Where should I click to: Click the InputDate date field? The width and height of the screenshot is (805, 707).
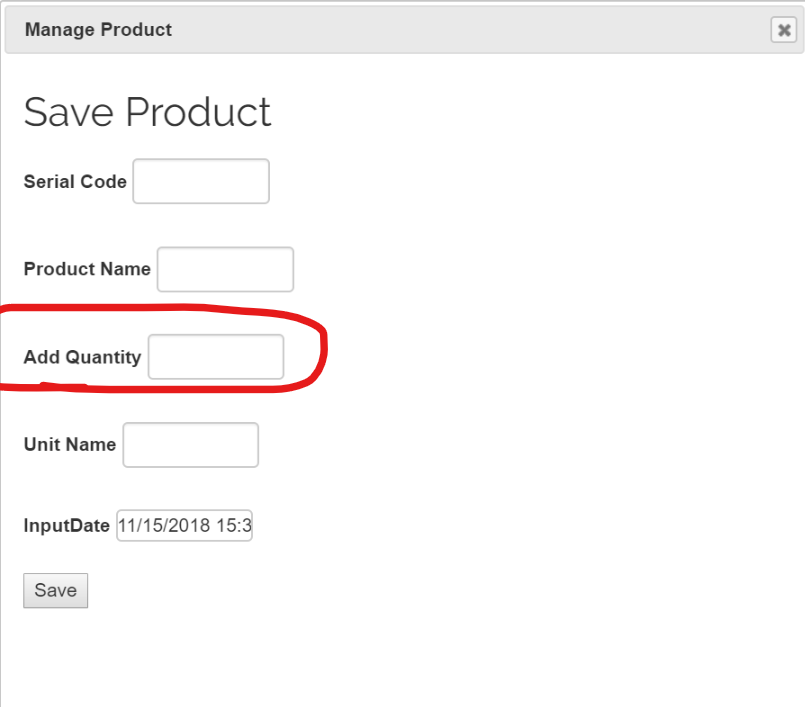coord(184,526)
